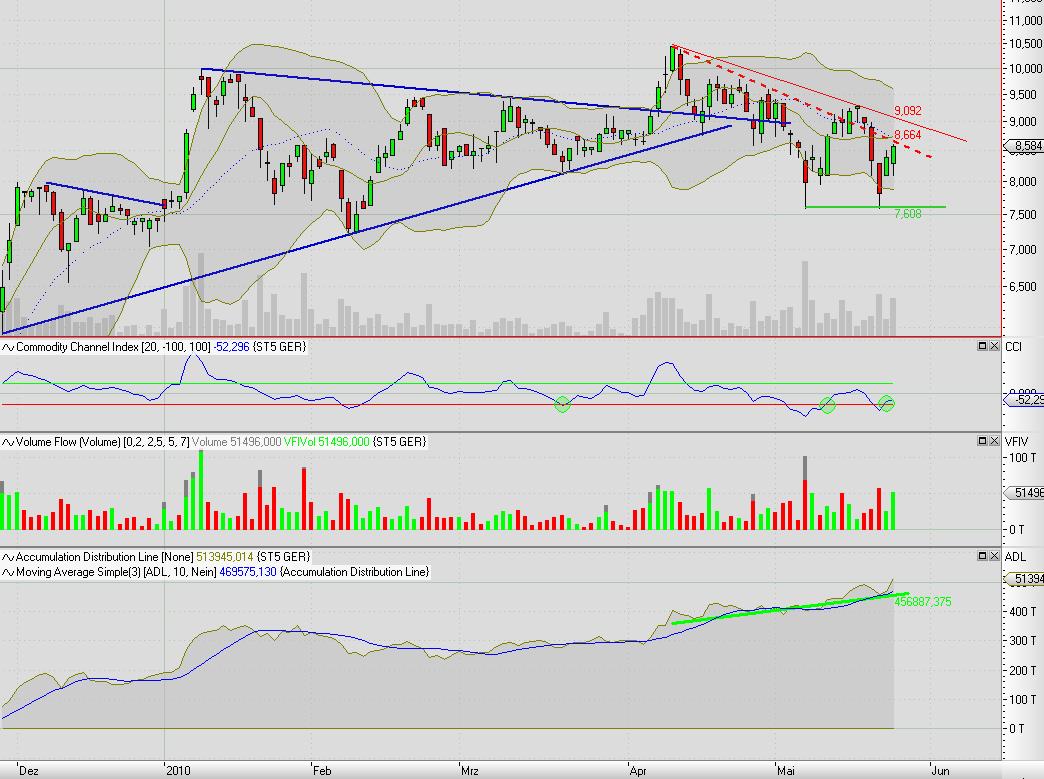Screen dimensions: 1044x779
Task: Close the CCI indicator panel
Action: 994,346
